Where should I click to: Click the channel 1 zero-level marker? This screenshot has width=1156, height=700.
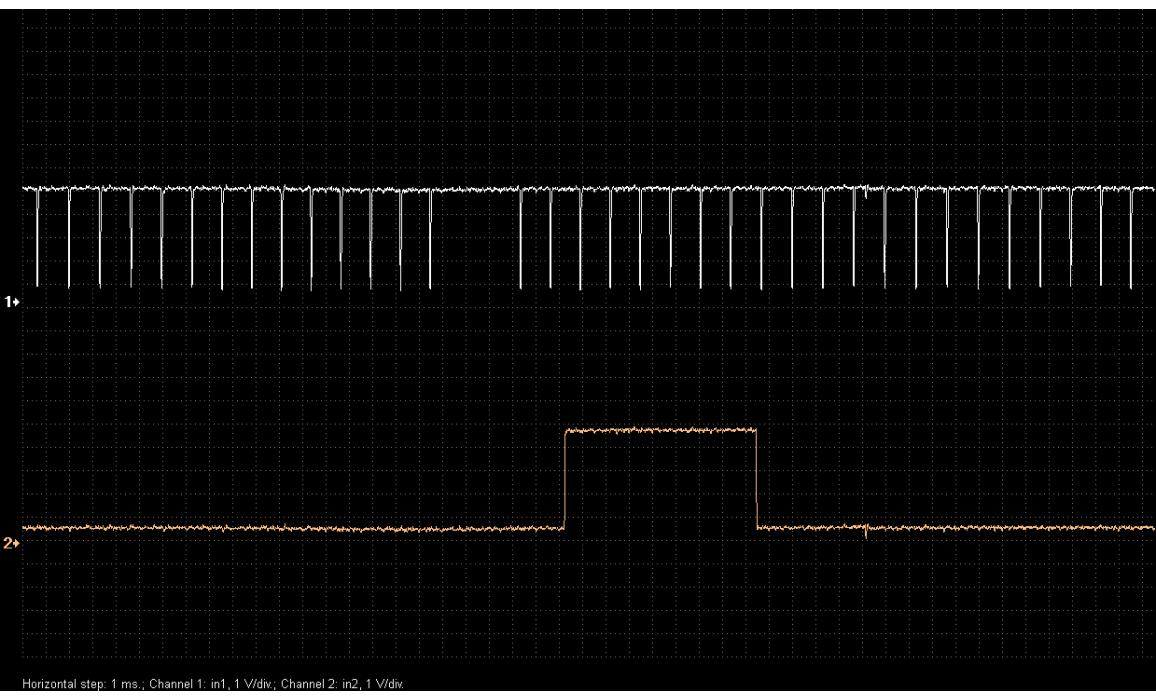pyautogui.click(x=11, y=300)
